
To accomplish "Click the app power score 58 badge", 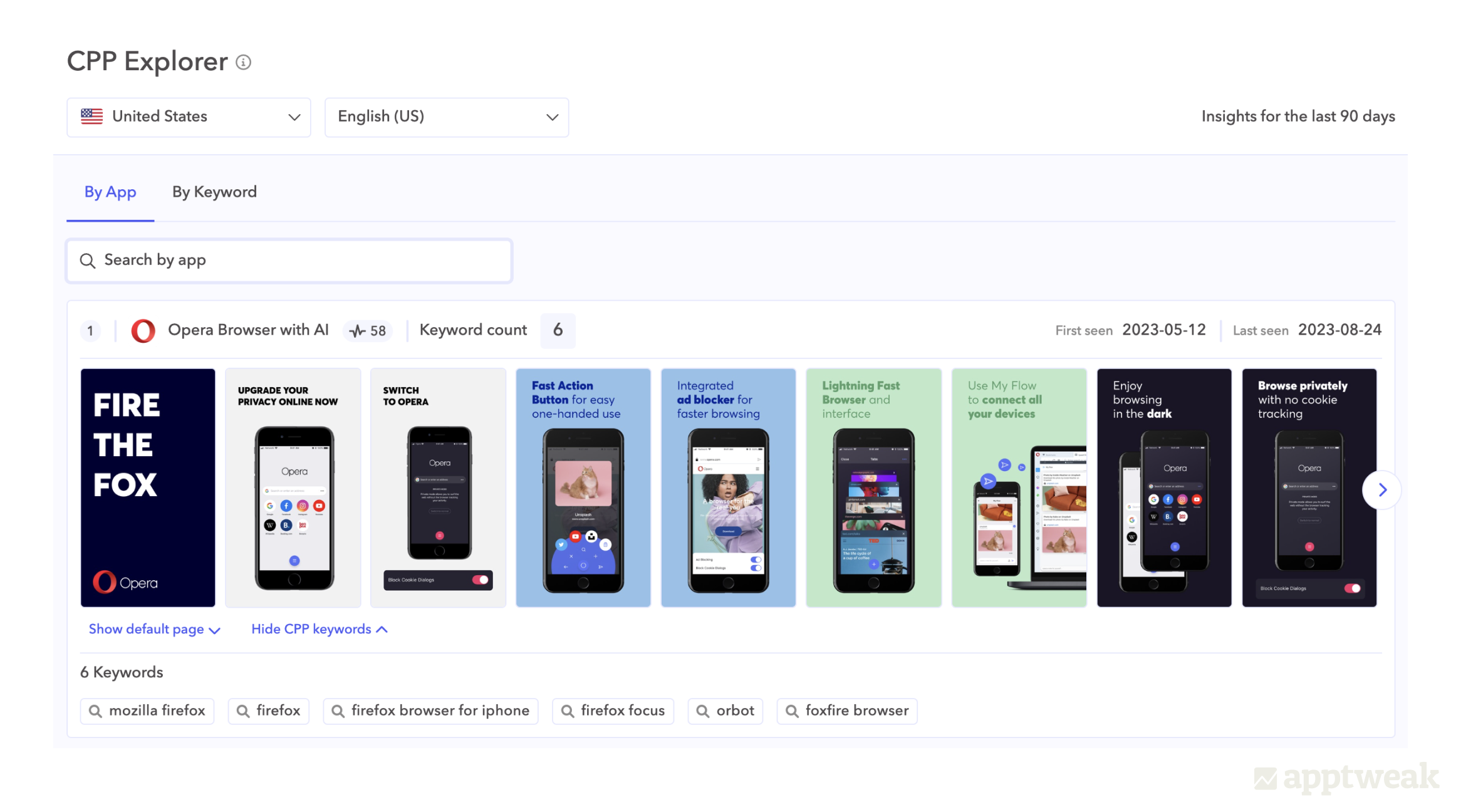I will coord(368,331).
